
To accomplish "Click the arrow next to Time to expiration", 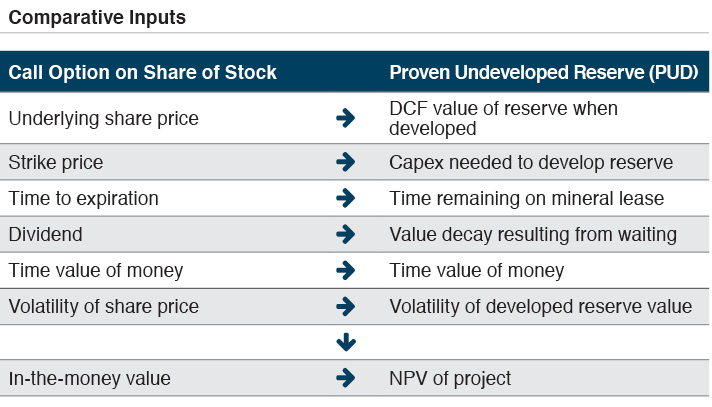I will click(346, 198).
